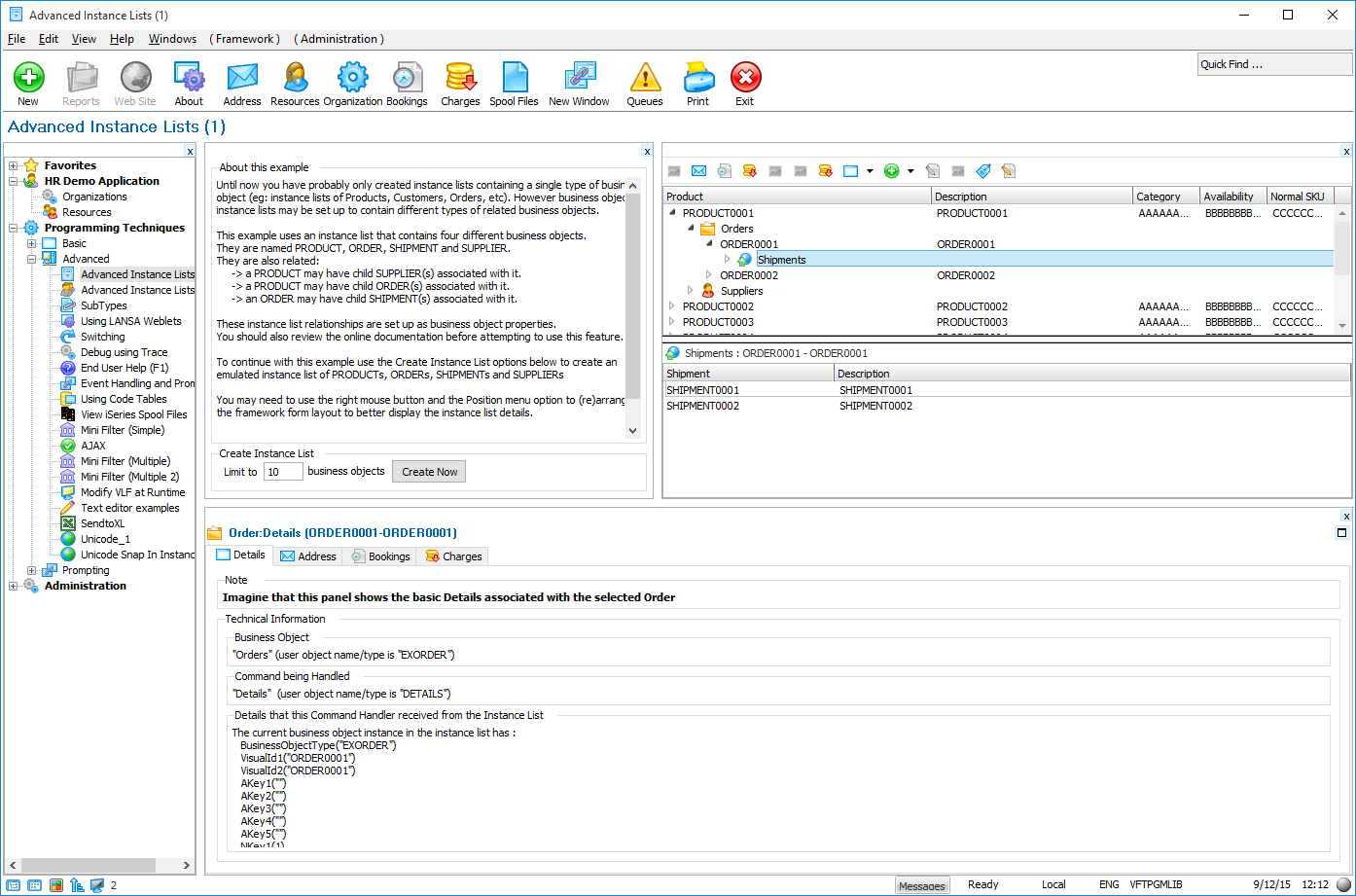
Task: Click the green New toolbar icon
Action: coord(28,78)
